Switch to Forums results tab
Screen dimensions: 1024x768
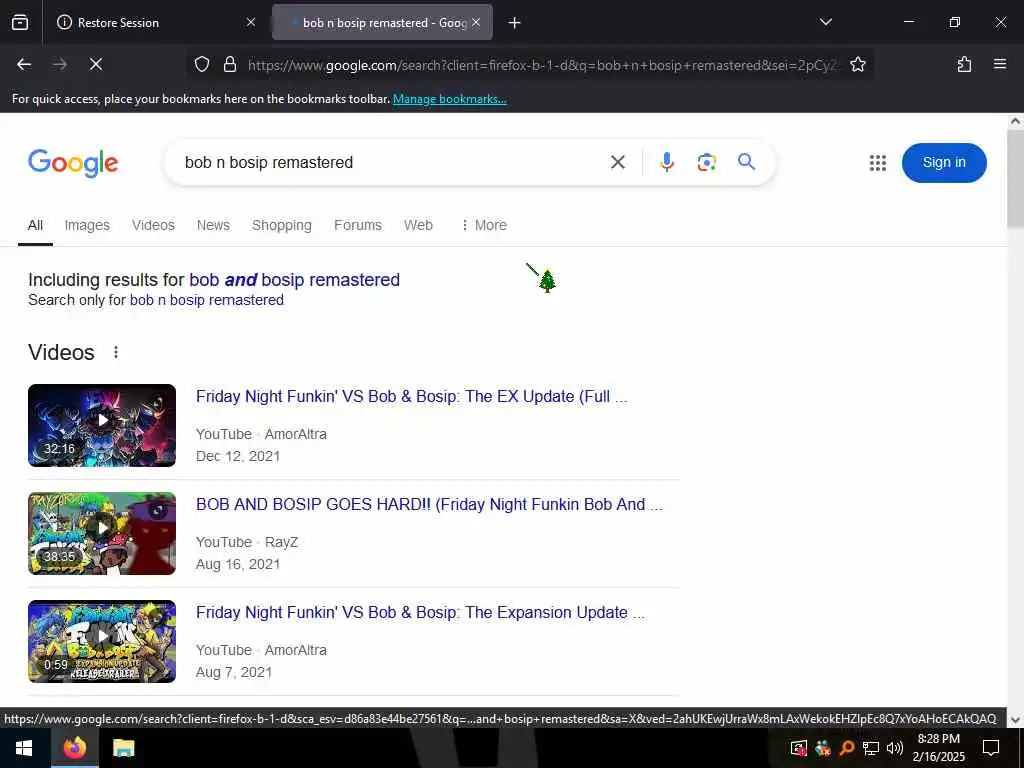point(358,225)
